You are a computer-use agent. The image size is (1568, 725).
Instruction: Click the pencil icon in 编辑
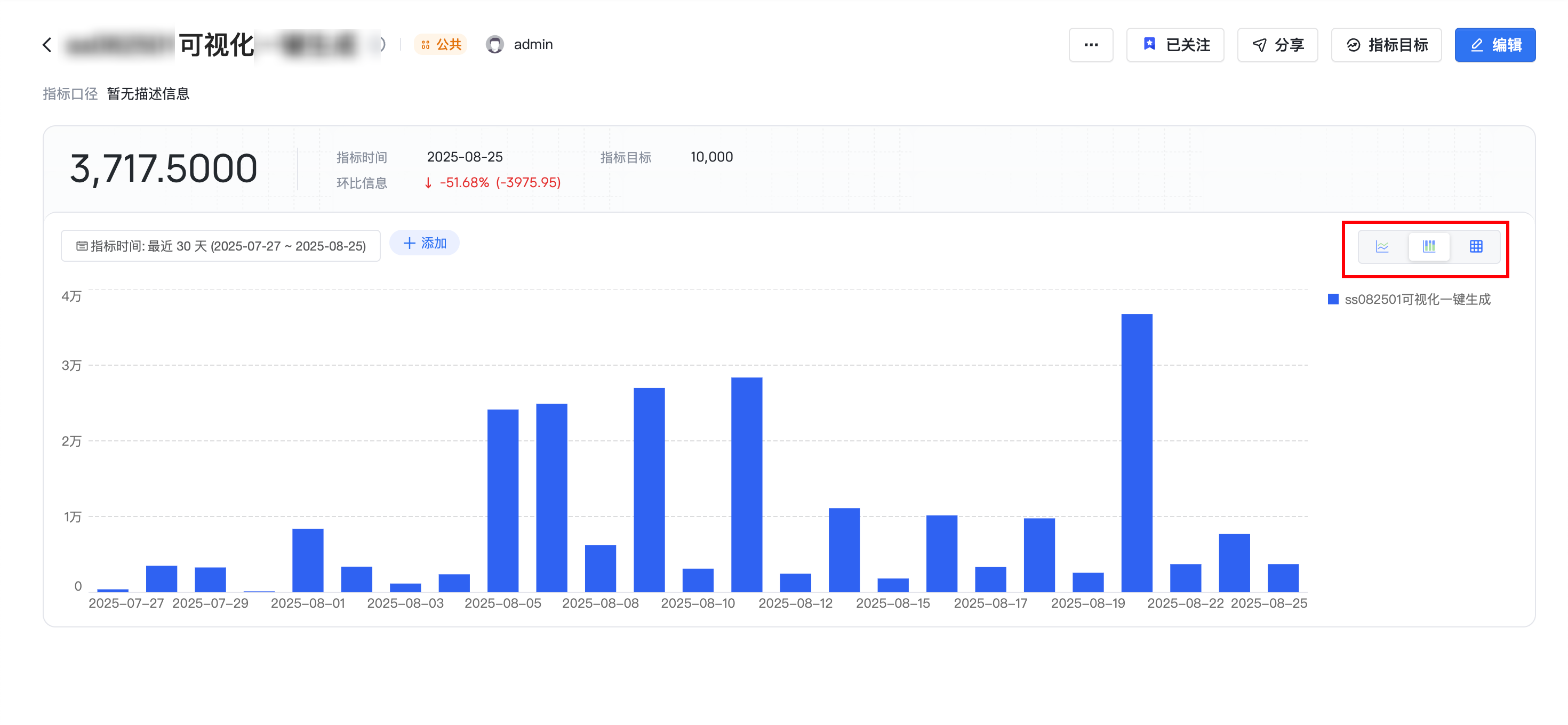(x=1476, y=44)
